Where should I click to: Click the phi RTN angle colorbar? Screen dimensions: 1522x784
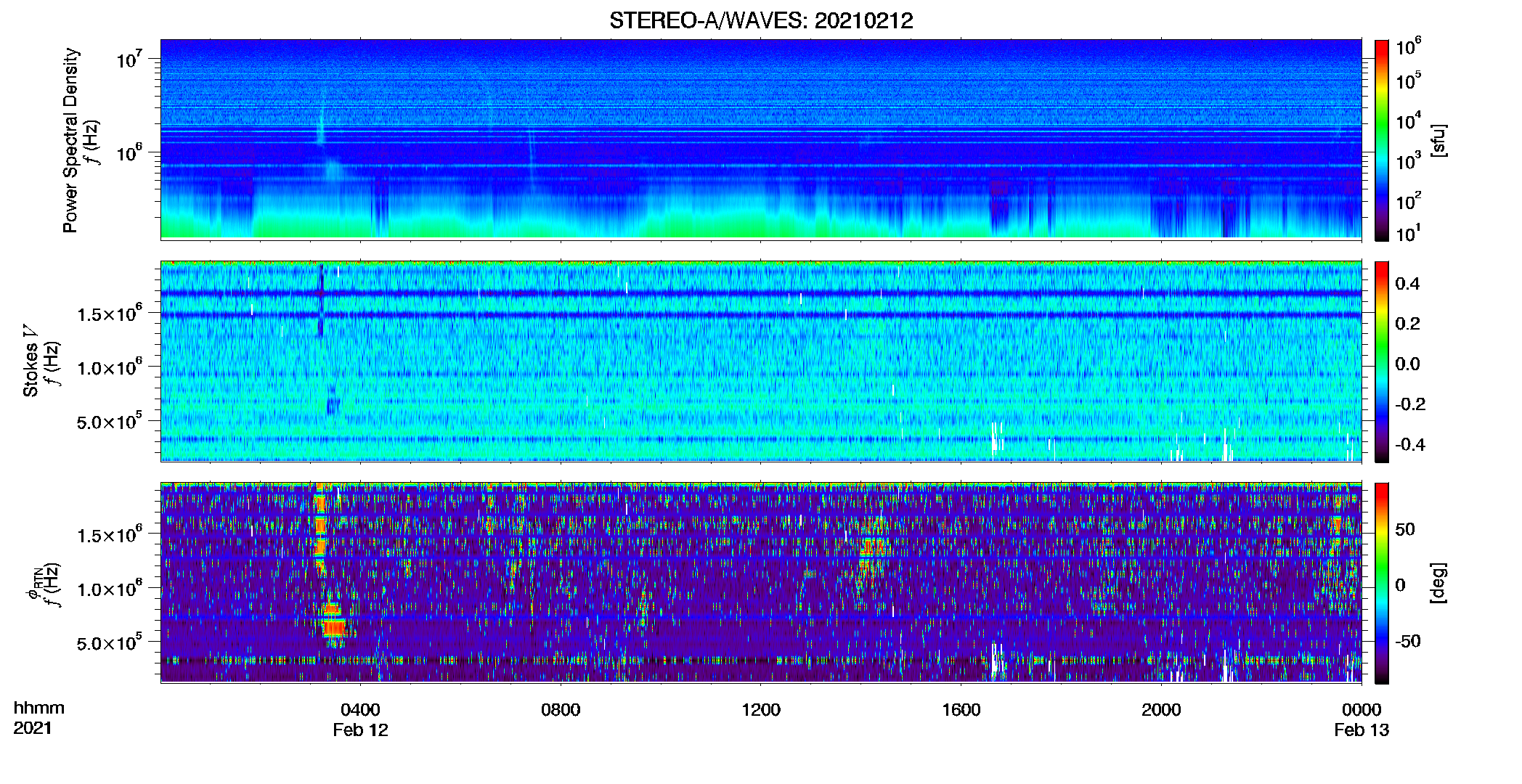1382,583
